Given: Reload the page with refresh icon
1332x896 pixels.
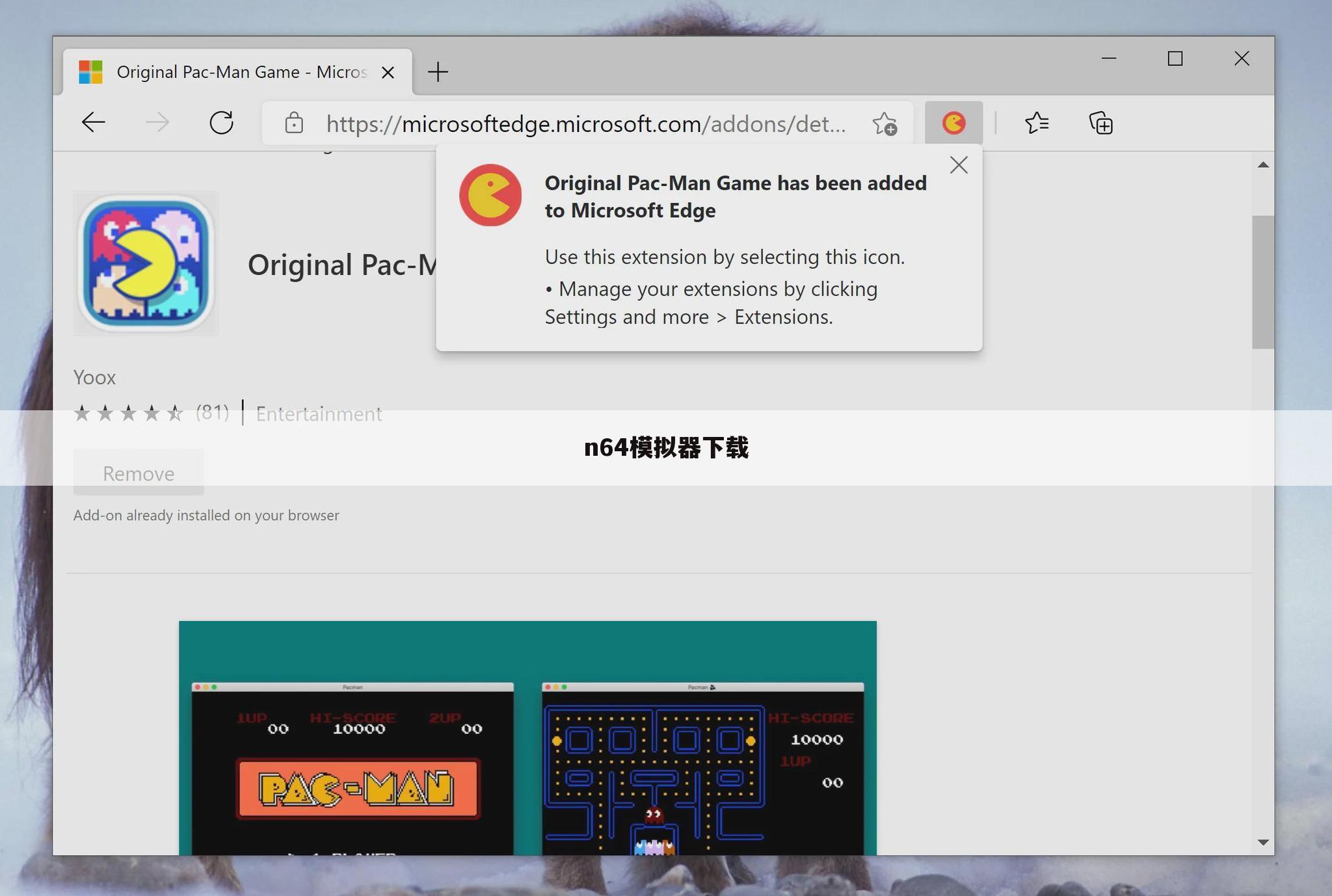Looking at the screenshot, I should coord(221,122).
